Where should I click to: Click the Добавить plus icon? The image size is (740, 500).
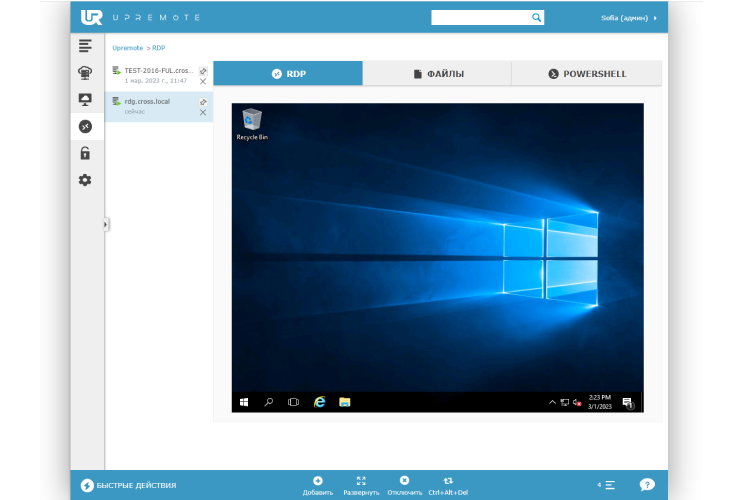(x=317, y=481)
